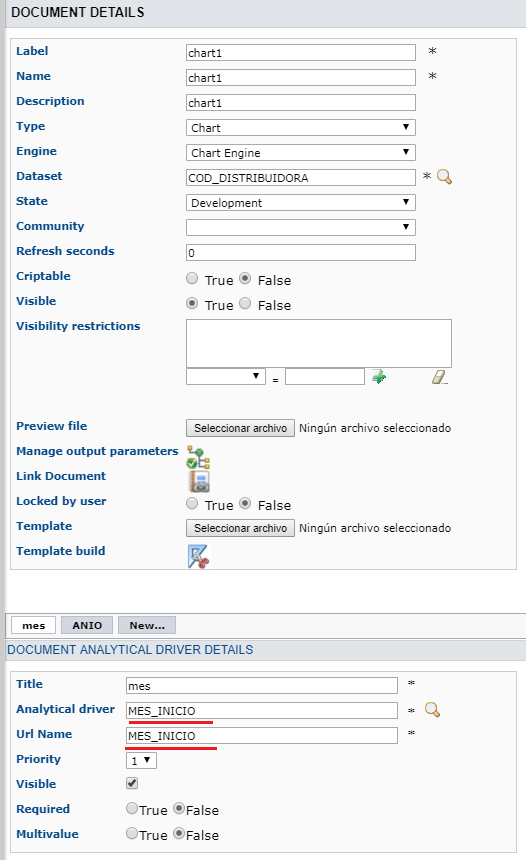
Task: Set Criptable to True
Action: point(192,279)
